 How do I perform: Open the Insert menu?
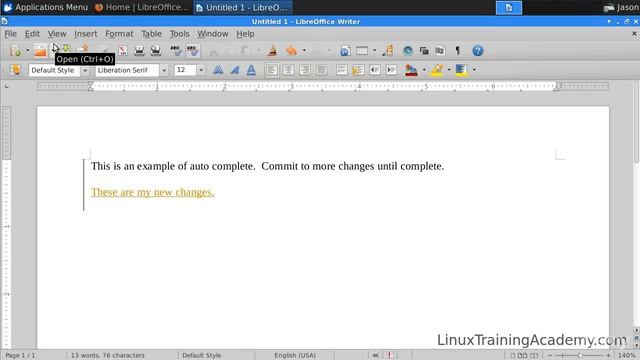point(86,34)
